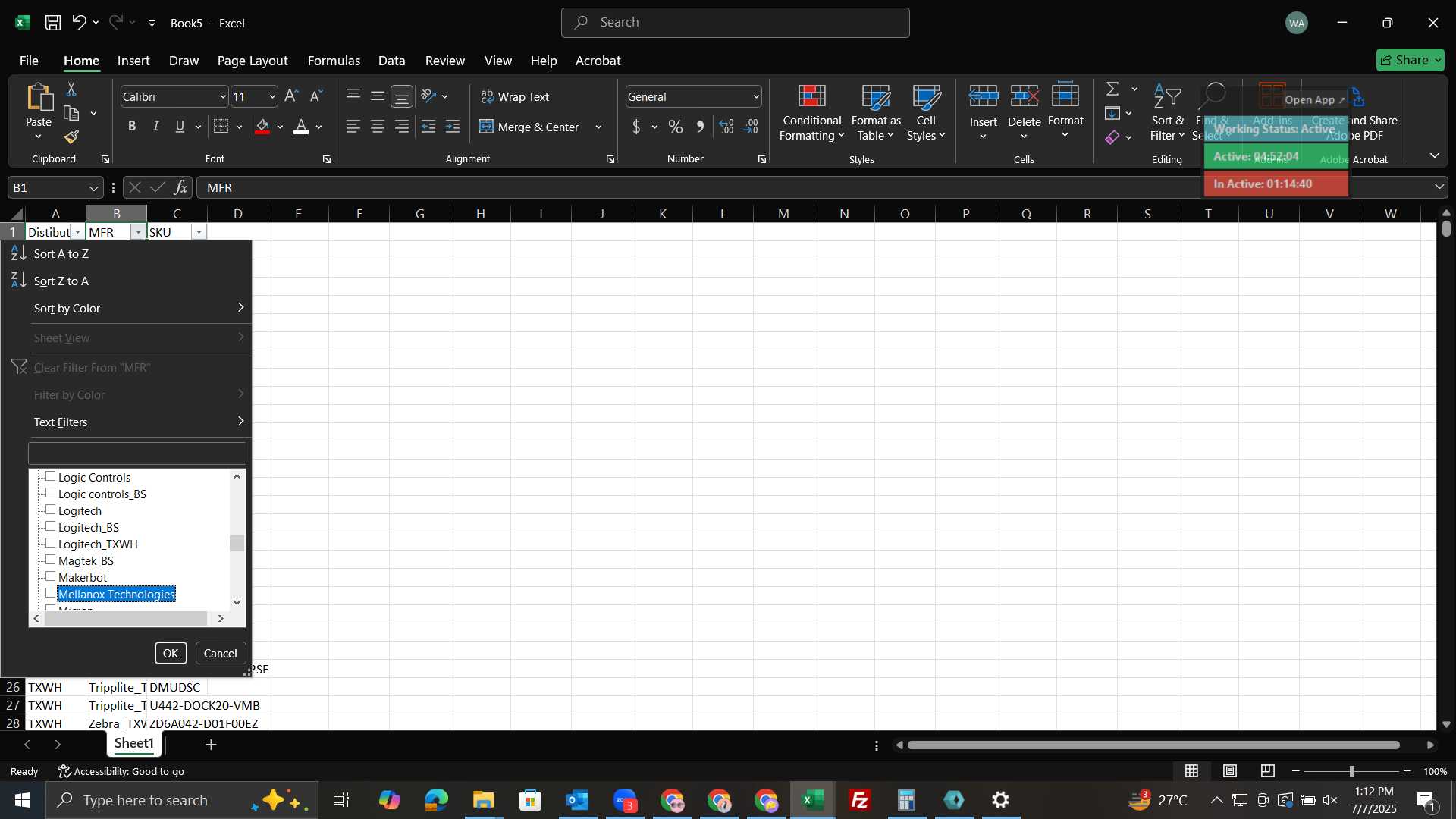Click the Align Left icon
Viewport: 1456px width, 819px height.
(x=353, y=127)
